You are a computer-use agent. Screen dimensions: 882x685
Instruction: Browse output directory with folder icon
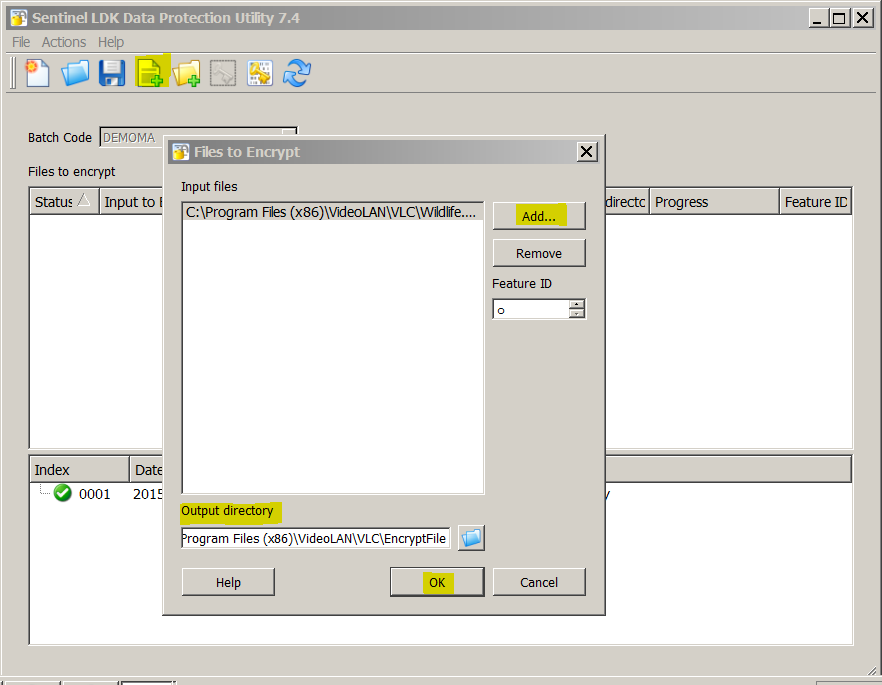470,538
